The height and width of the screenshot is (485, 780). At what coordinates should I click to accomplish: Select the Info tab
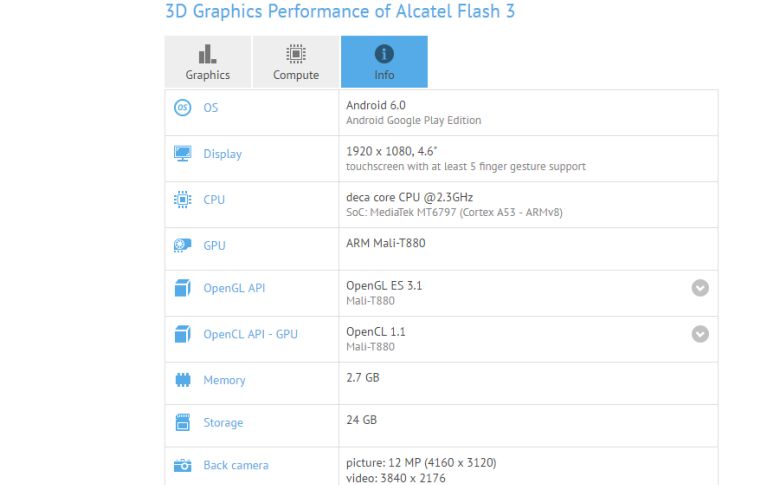click(384, 62)
